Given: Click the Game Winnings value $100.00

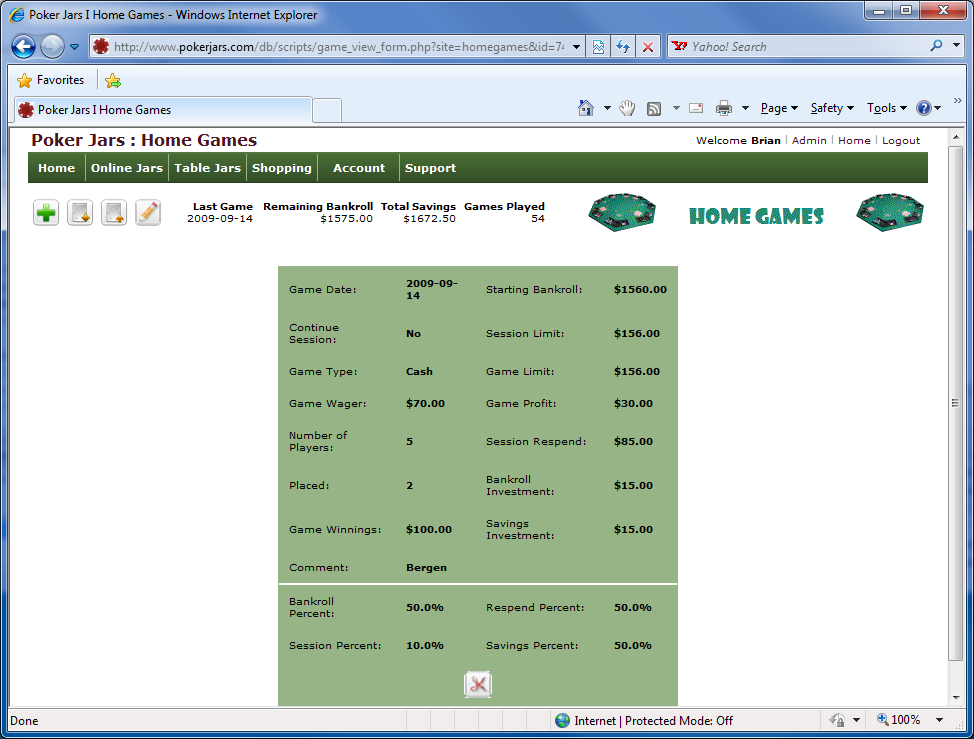Looking at the screenshot, I should 429,530.
